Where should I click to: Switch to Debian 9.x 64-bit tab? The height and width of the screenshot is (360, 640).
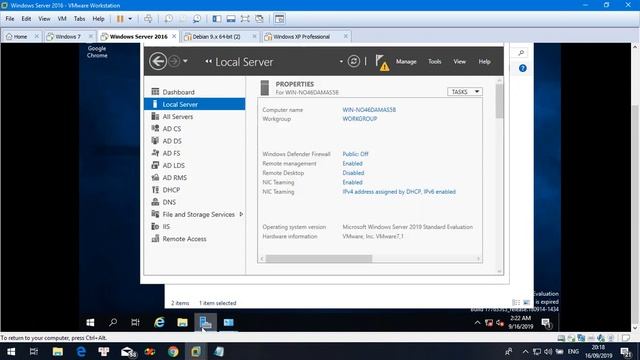[x=216, y=37]
